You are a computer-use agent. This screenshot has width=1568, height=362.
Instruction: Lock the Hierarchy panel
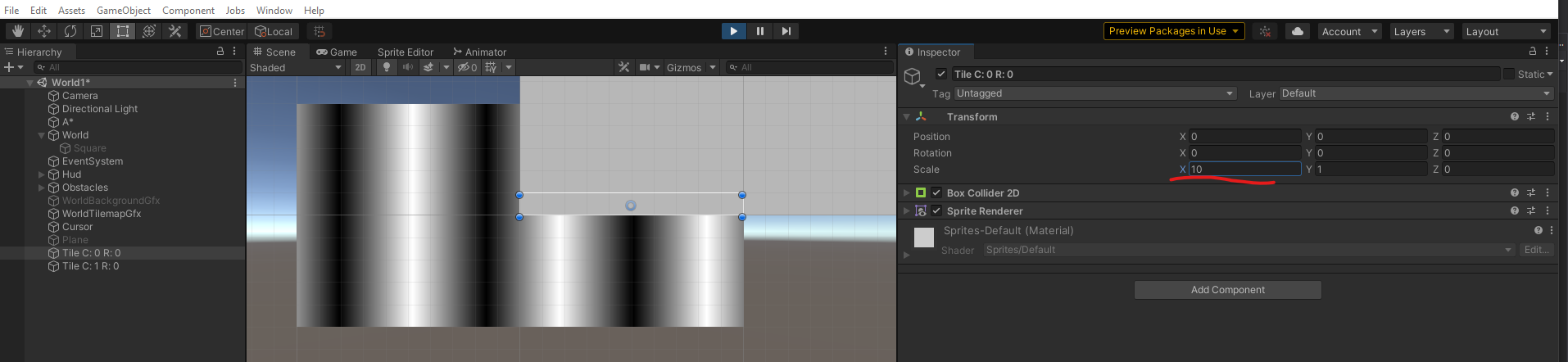(x=220, y=51)
